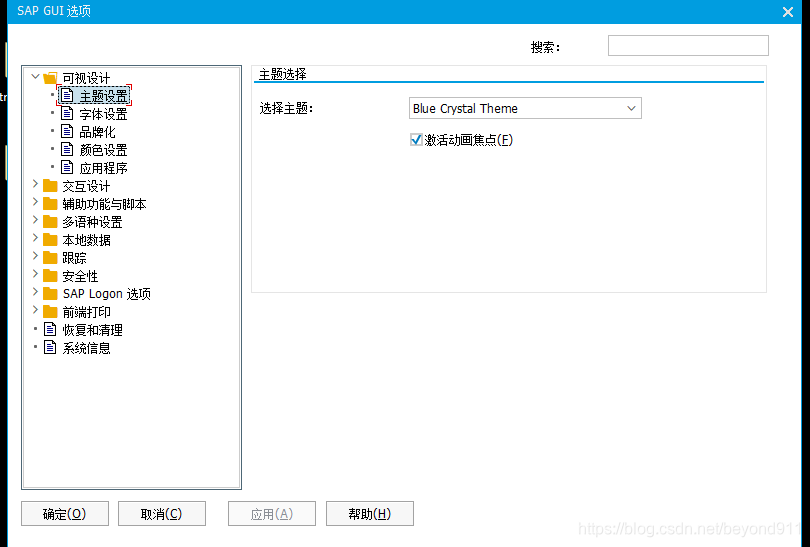The width and height of the screenshot is (810, 547).
Task: Expand the 多语种设置 tree node
Action: click(x=35, y=220)
